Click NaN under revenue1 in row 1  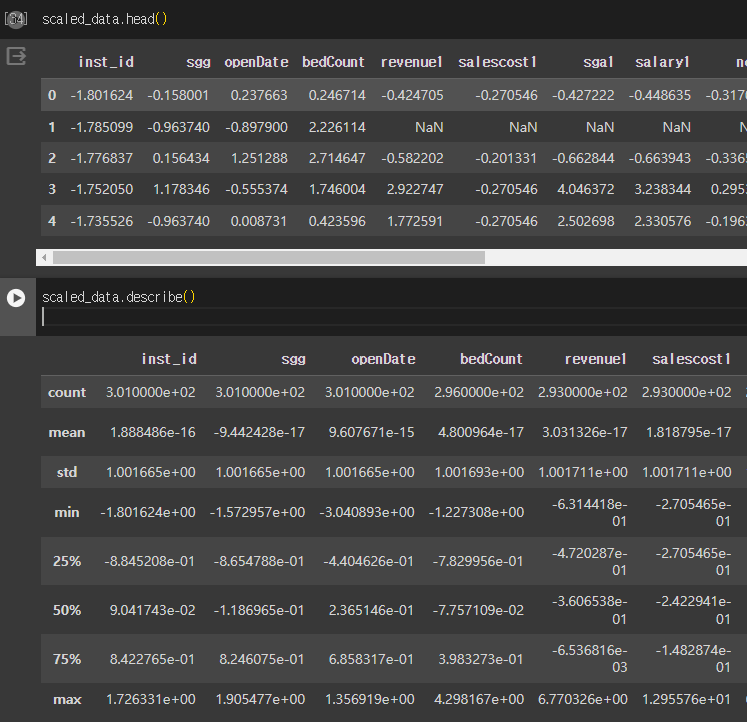tap(429, 127)
